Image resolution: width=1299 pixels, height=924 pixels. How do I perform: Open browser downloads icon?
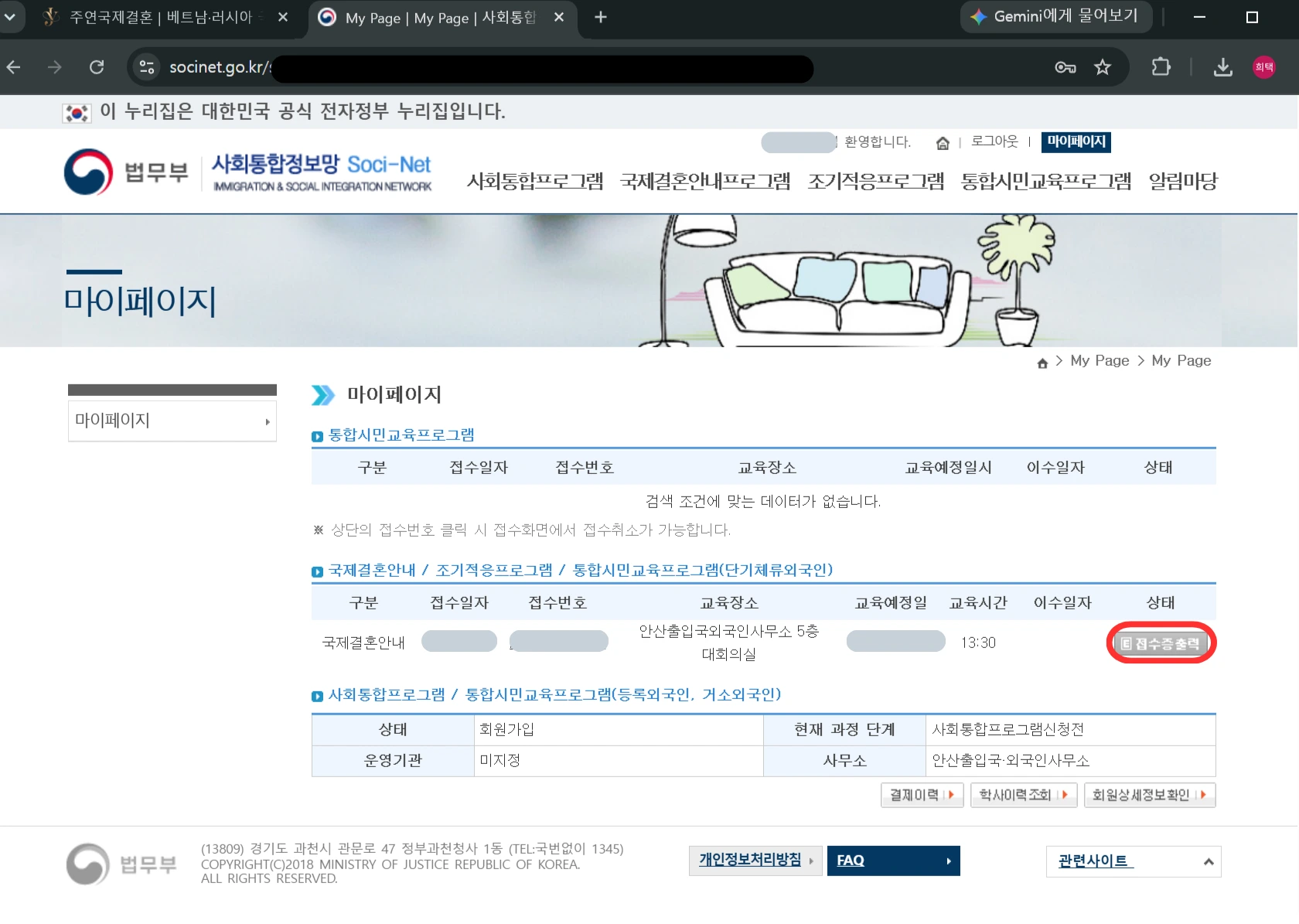point(1222,67)
